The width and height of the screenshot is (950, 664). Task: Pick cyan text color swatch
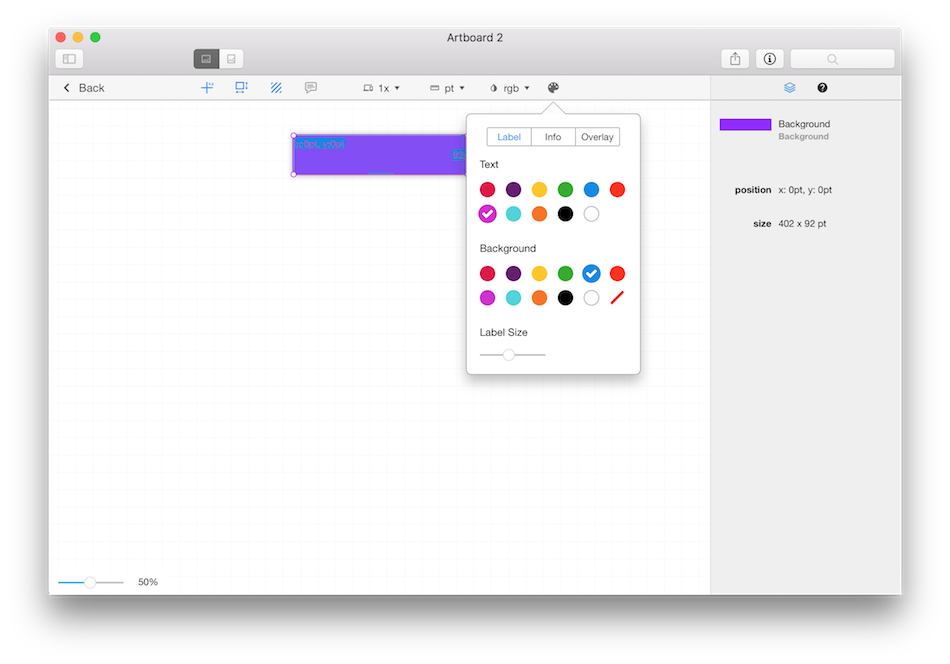click(x=513, y=214)
